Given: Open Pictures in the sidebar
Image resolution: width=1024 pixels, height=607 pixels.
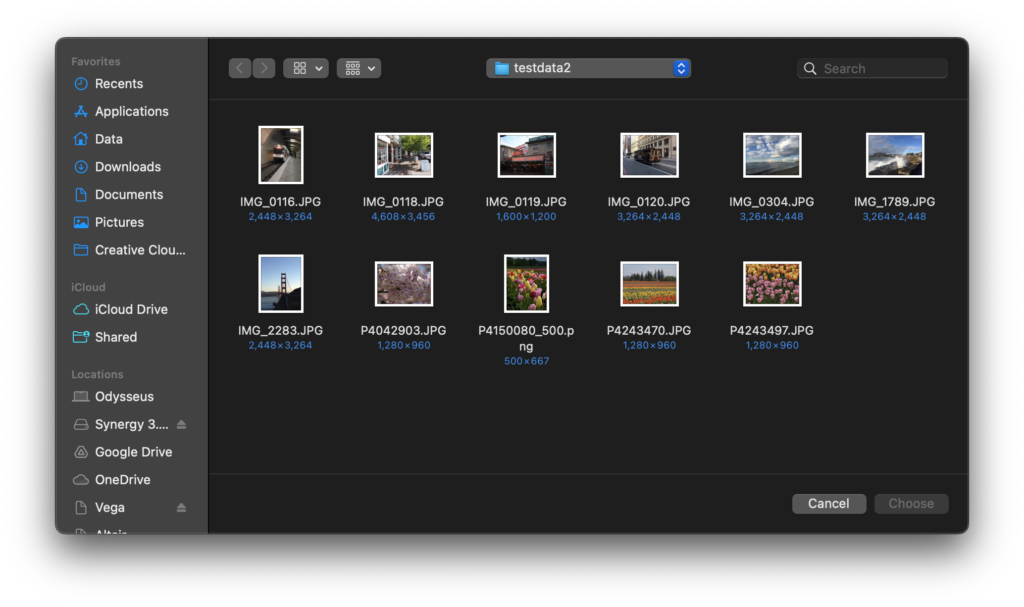Looking at the screenshot, I should point(119,222).
